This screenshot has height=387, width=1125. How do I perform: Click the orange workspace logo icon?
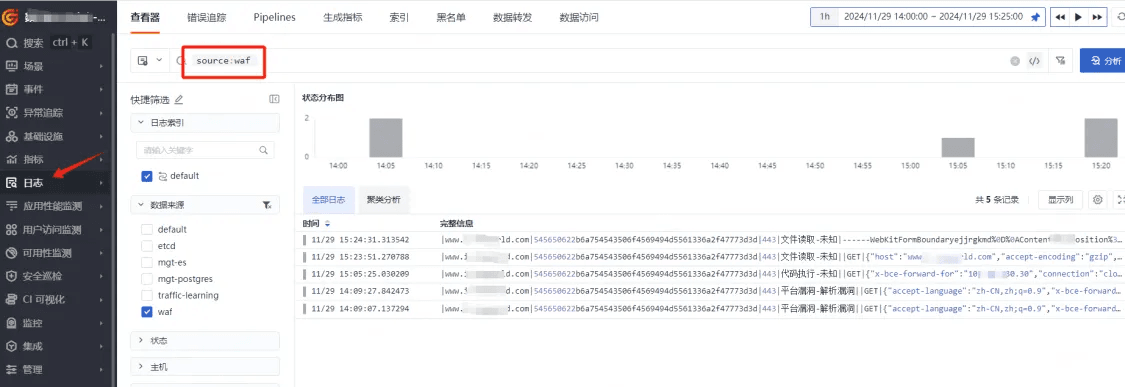11,16
